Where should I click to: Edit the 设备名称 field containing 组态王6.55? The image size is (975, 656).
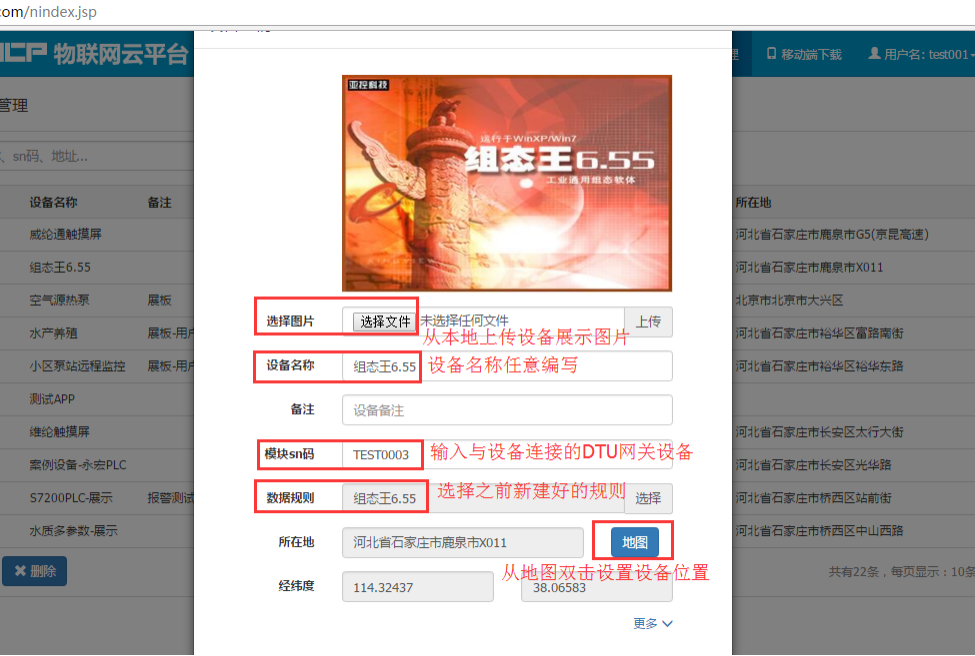(x=507, y=366)
